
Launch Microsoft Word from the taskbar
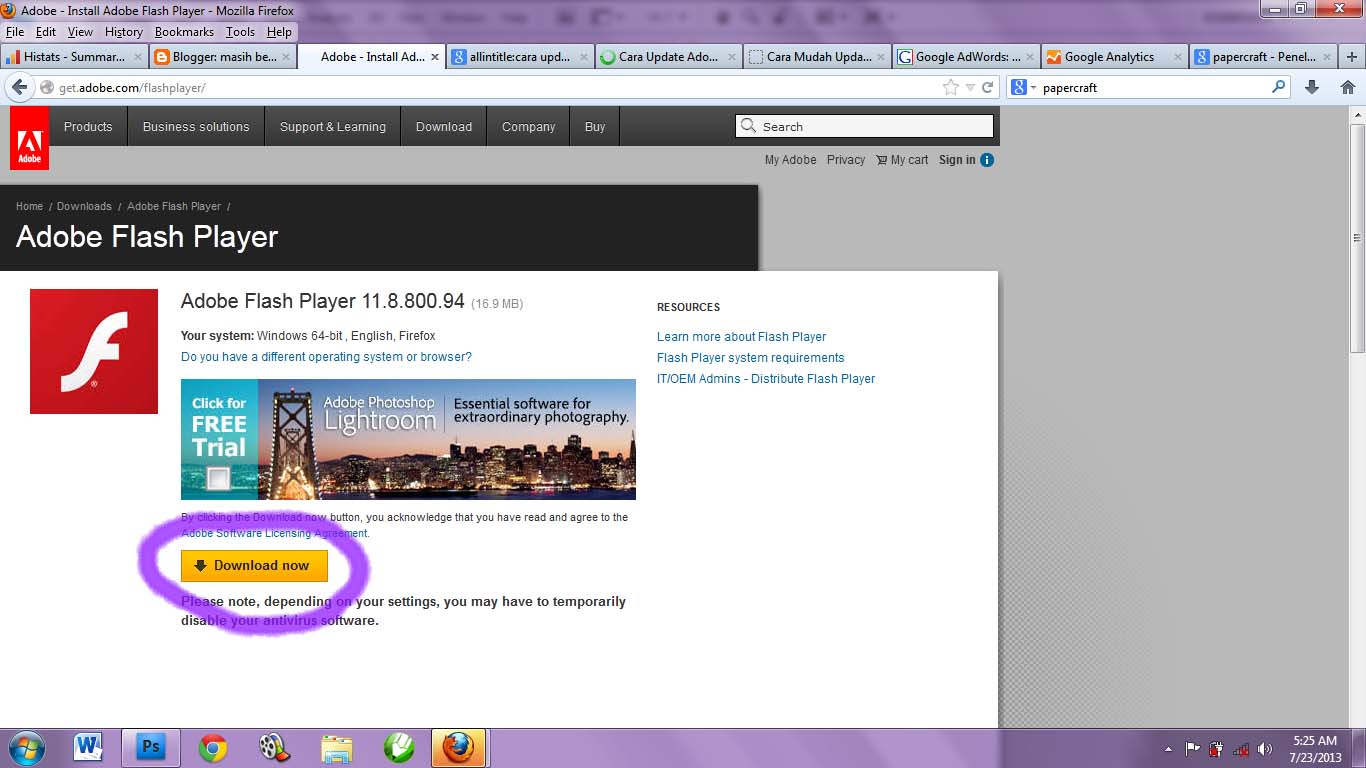tap(88, 747)
